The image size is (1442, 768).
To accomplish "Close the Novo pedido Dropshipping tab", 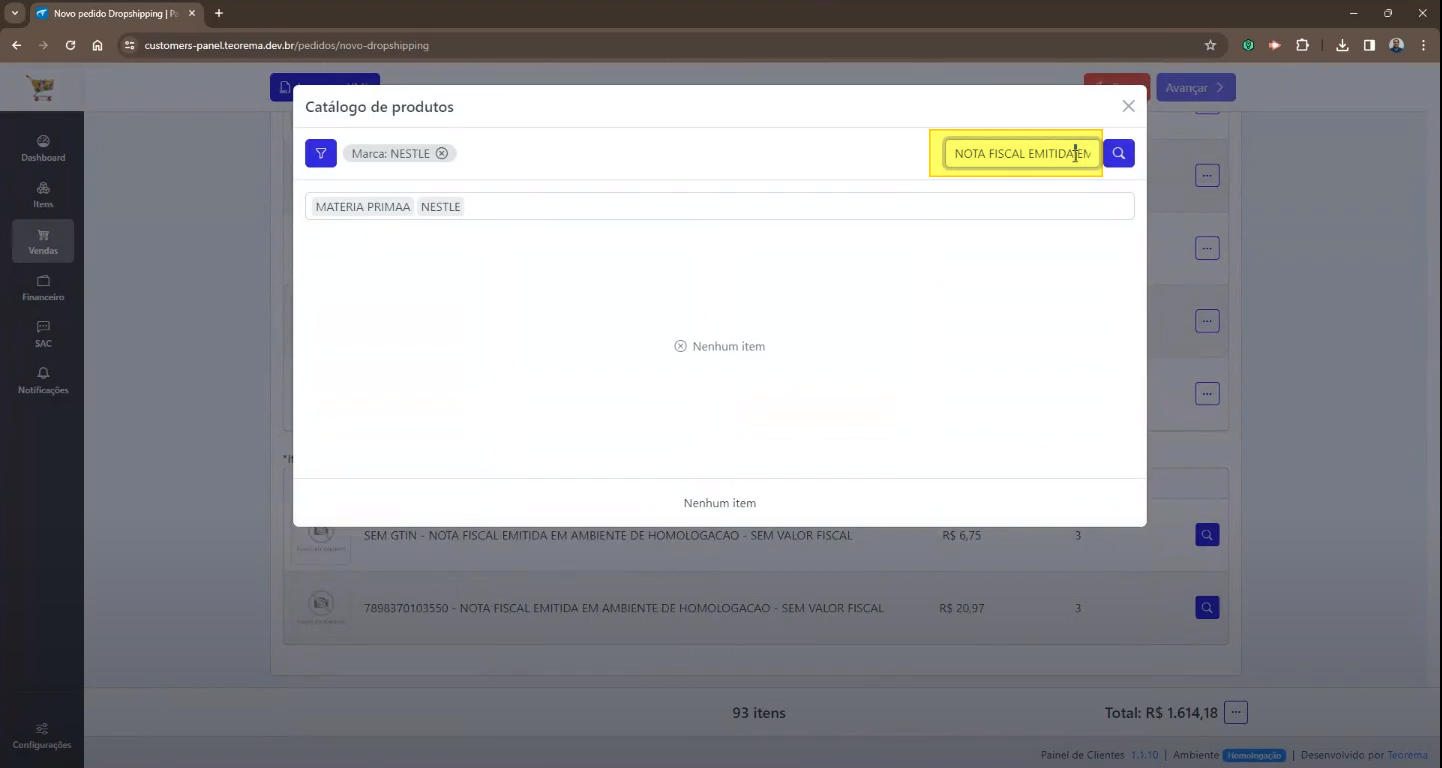I will 192,13.
